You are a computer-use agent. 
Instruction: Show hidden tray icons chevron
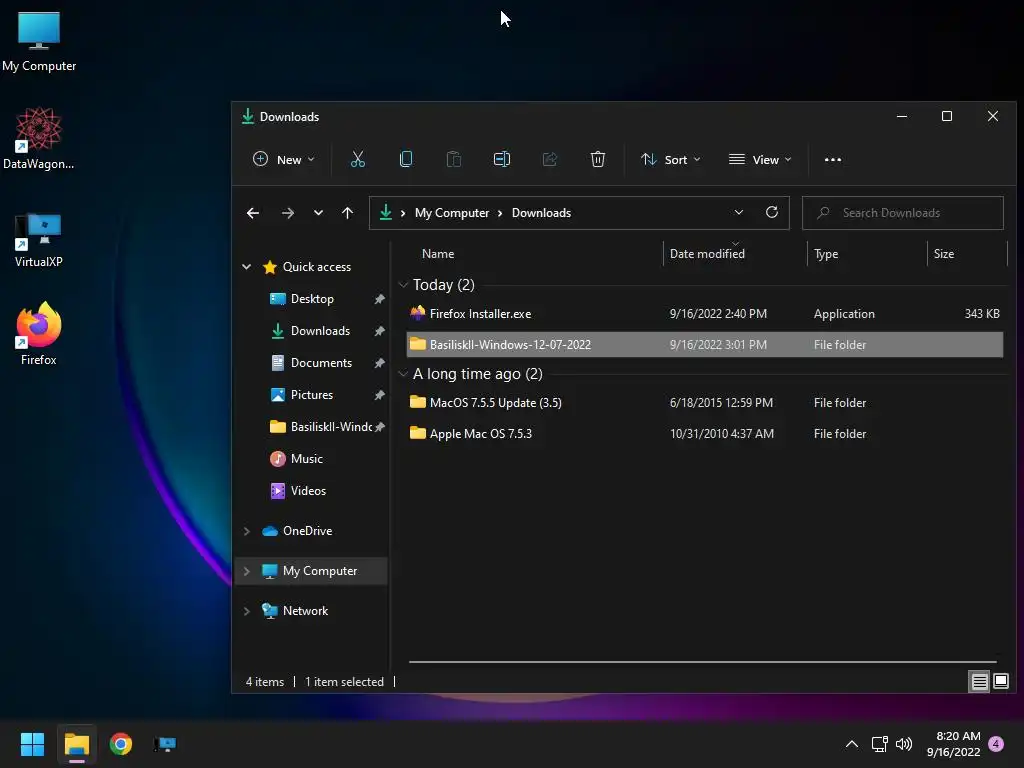coord(852,744)
